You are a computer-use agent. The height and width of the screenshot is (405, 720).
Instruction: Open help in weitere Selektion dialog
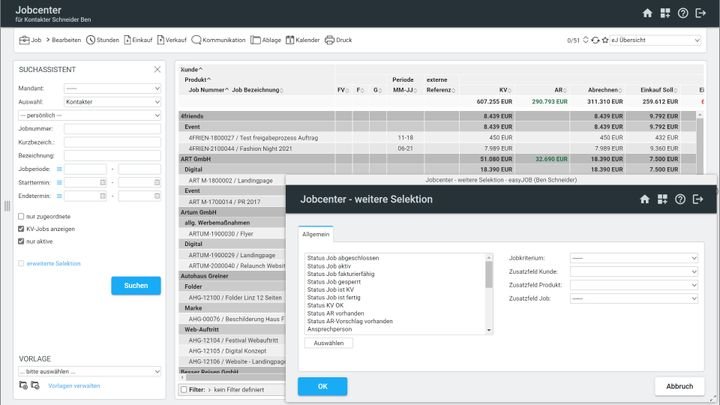click(680, 199)
